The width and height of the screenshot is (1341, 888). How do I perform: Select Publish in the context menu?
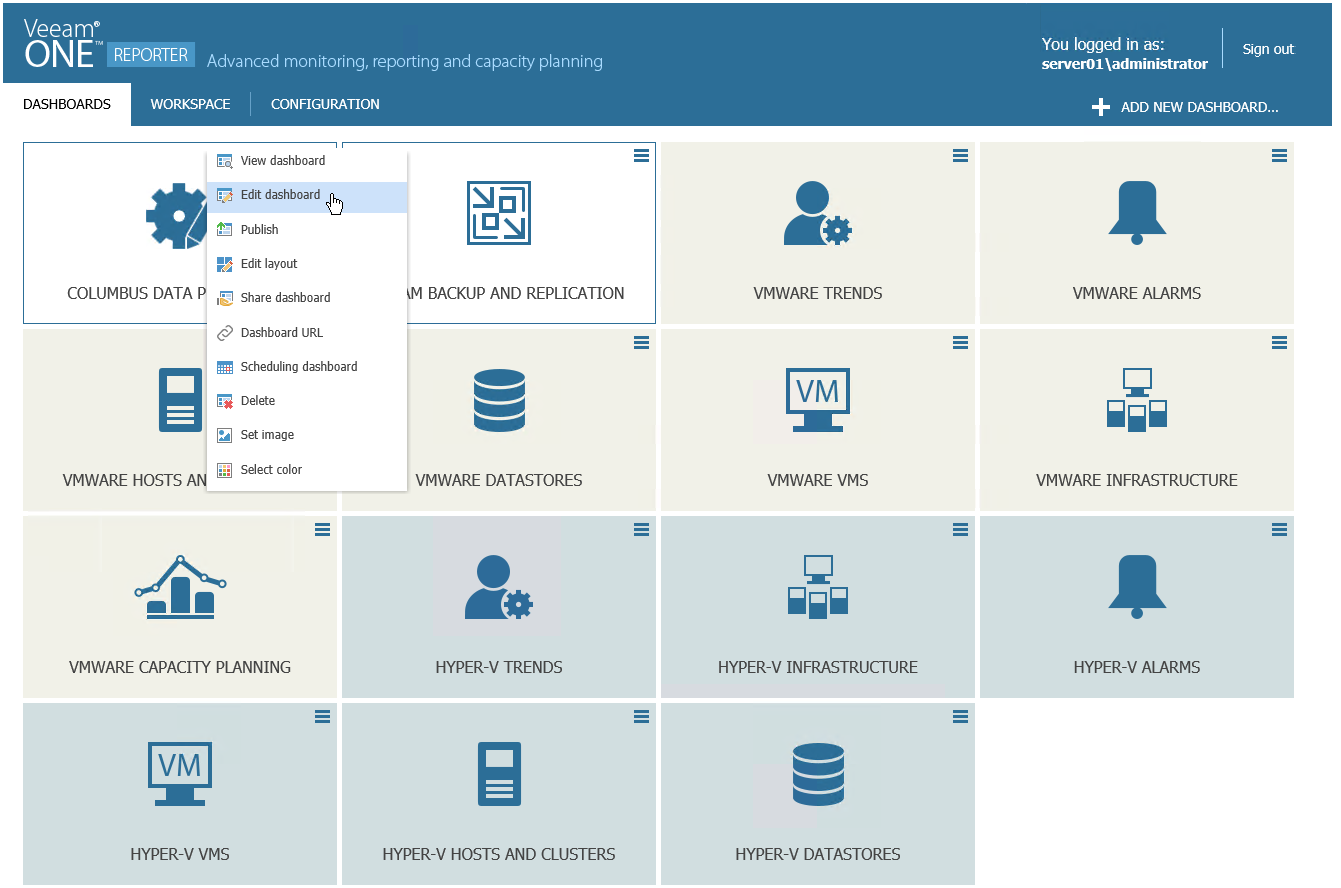307,230
